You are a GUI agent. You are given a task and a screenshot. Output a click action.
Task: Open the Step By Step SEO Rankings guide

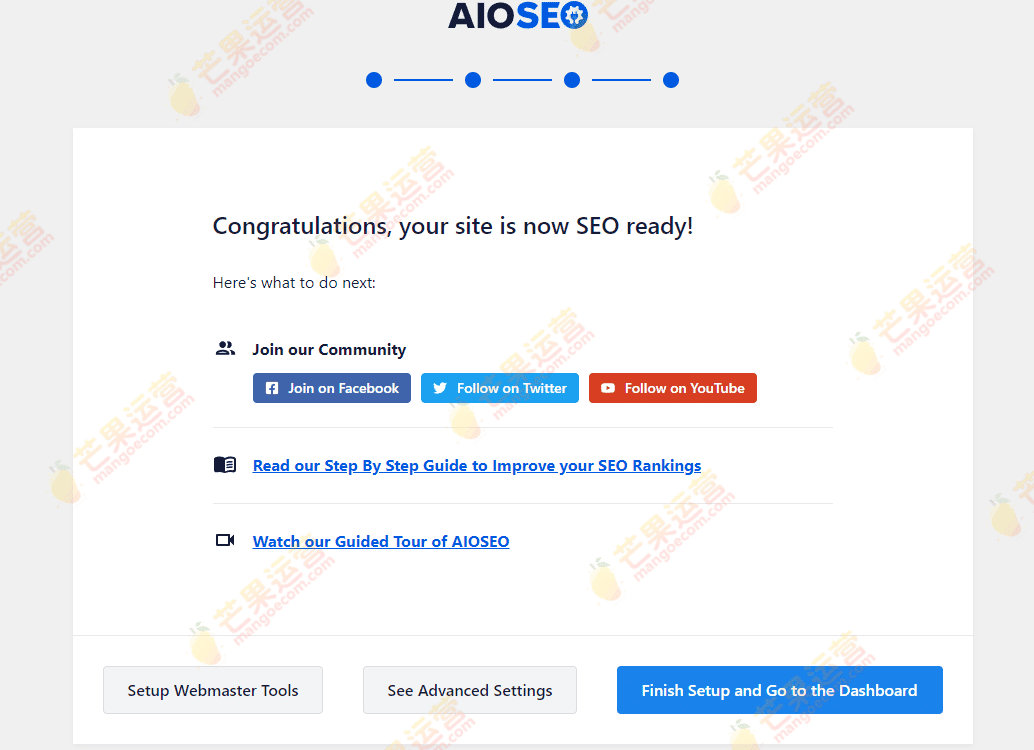477,465
